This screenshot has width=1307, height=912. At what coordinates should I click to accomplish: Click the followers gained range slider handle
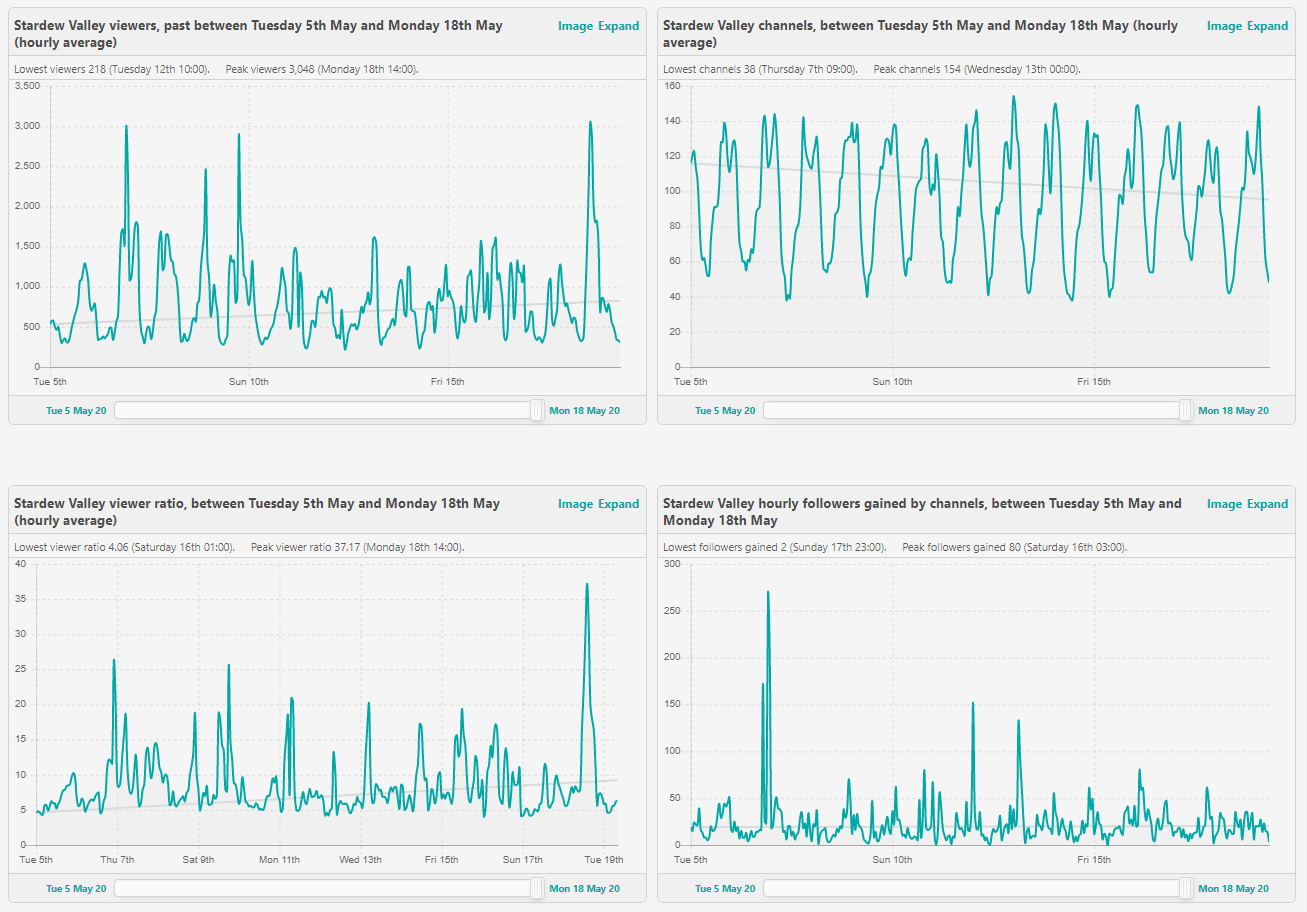(1186, 888)
